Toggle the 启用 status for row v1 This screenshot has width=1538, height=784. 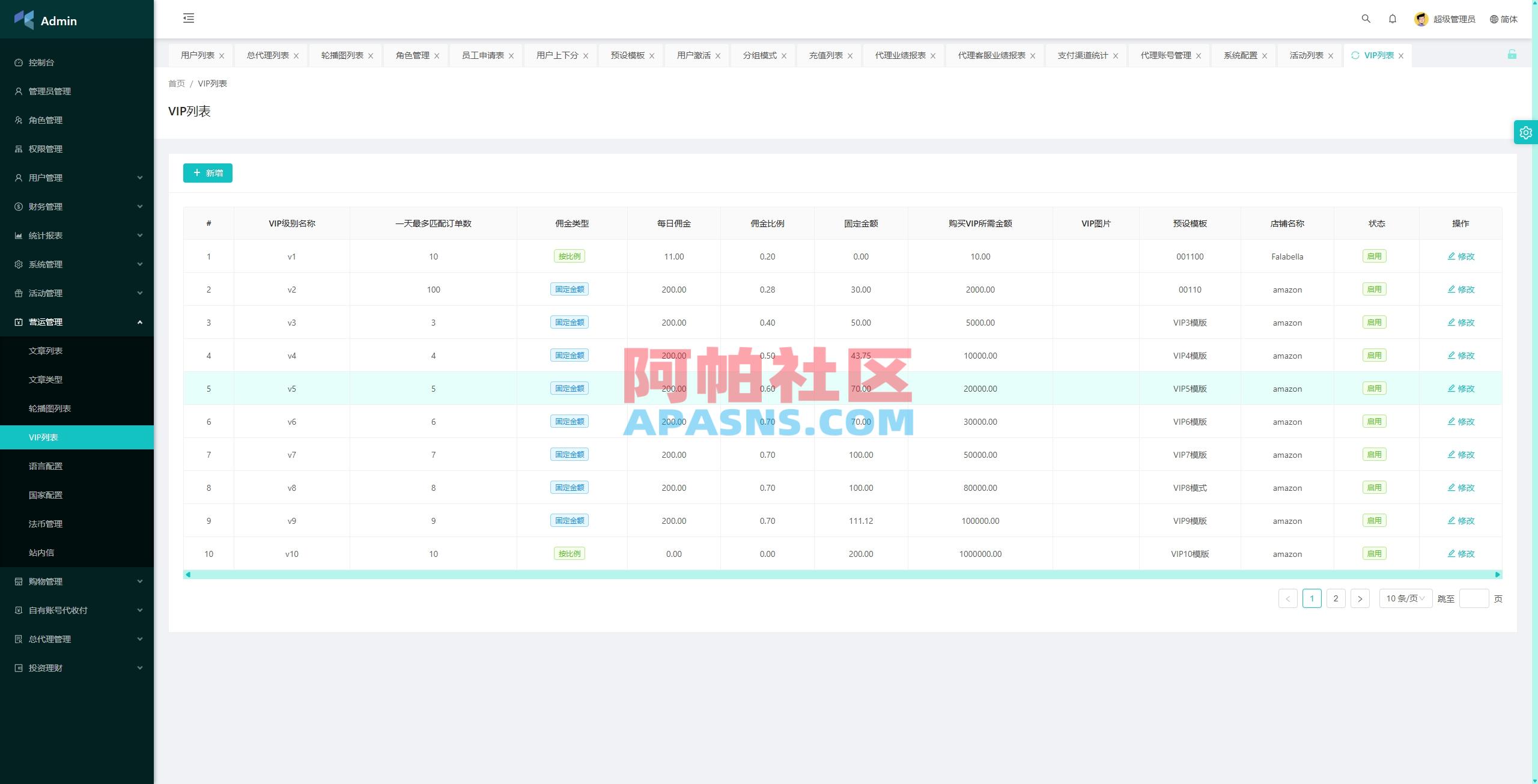[1374, 256]
